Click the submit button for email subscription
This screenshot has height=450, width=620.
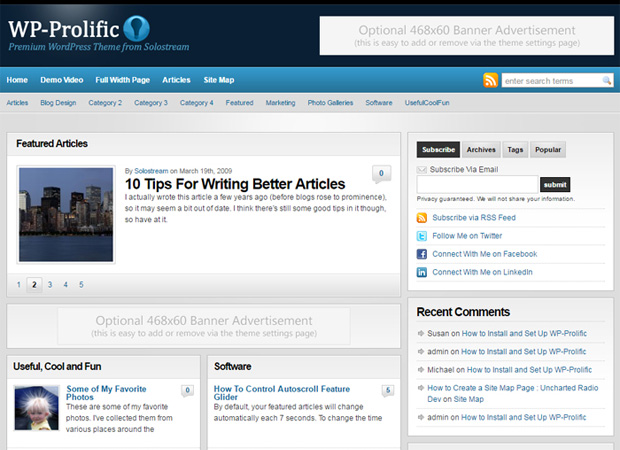(x=555, y=184)
